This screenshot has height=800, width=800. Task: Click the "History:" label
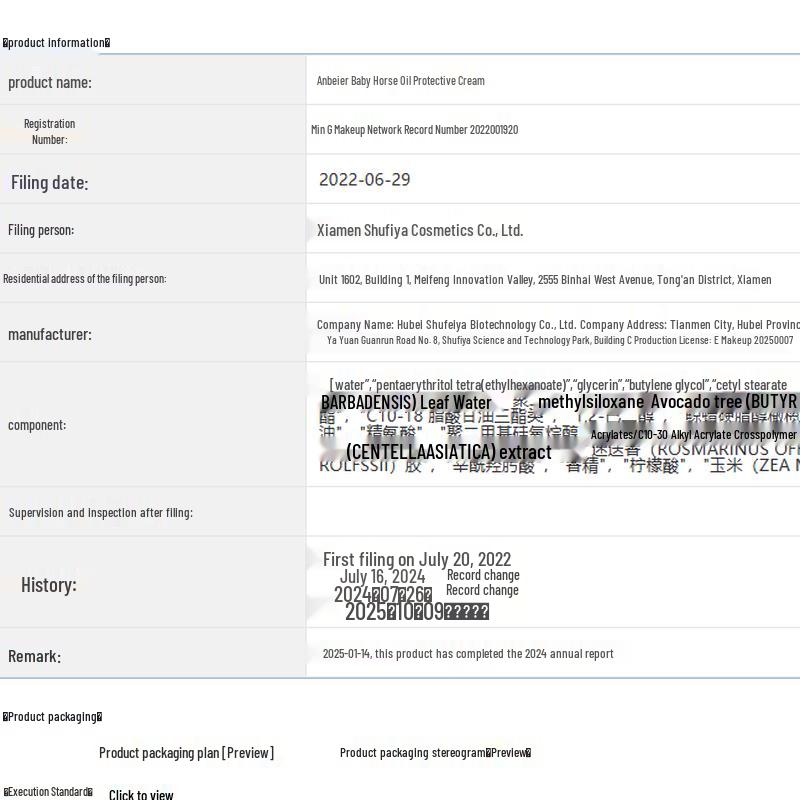coord(48,585)
